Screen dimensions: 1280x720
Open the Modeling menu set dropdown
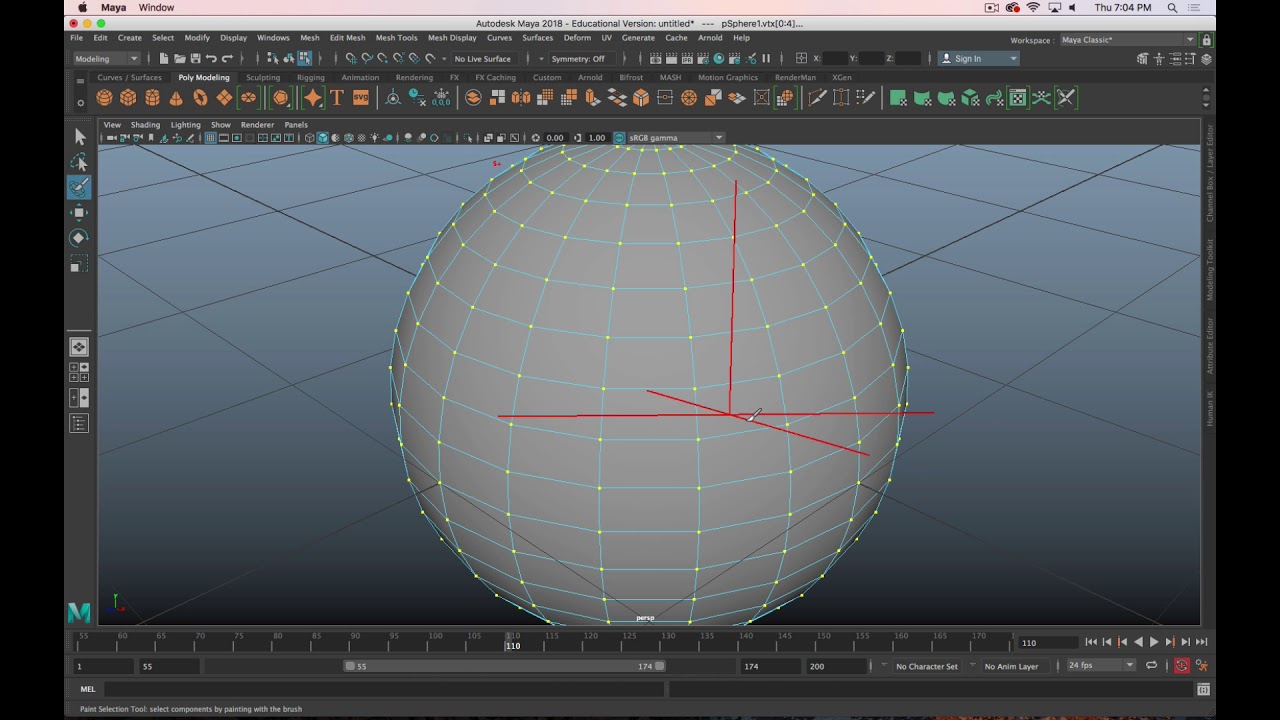106,58
